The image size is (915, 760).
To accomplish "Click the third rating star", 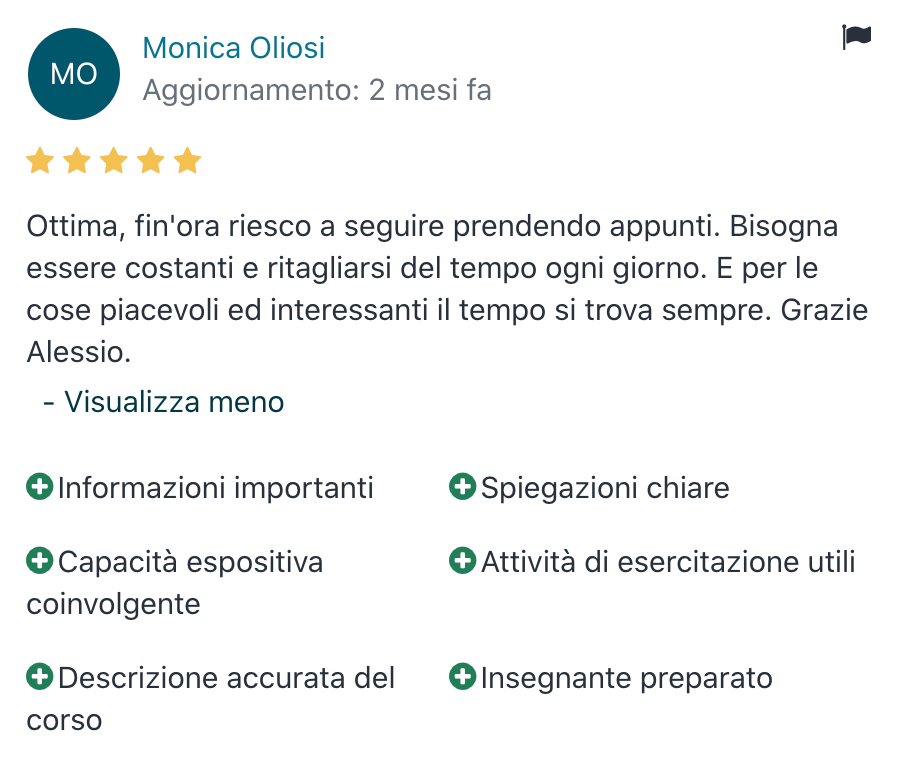I will coord(114,161).
